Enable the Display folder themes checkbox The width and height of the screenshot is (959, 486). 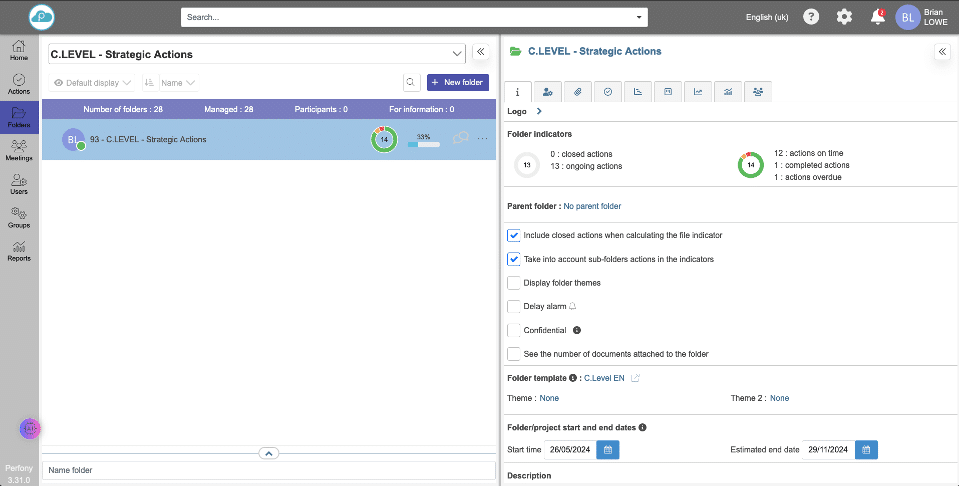point(514,283)
